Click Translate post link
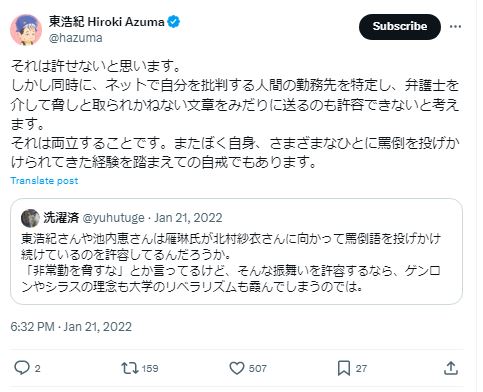Image resolution: width=483 pixels, height=392 pixels. point(44,181)
